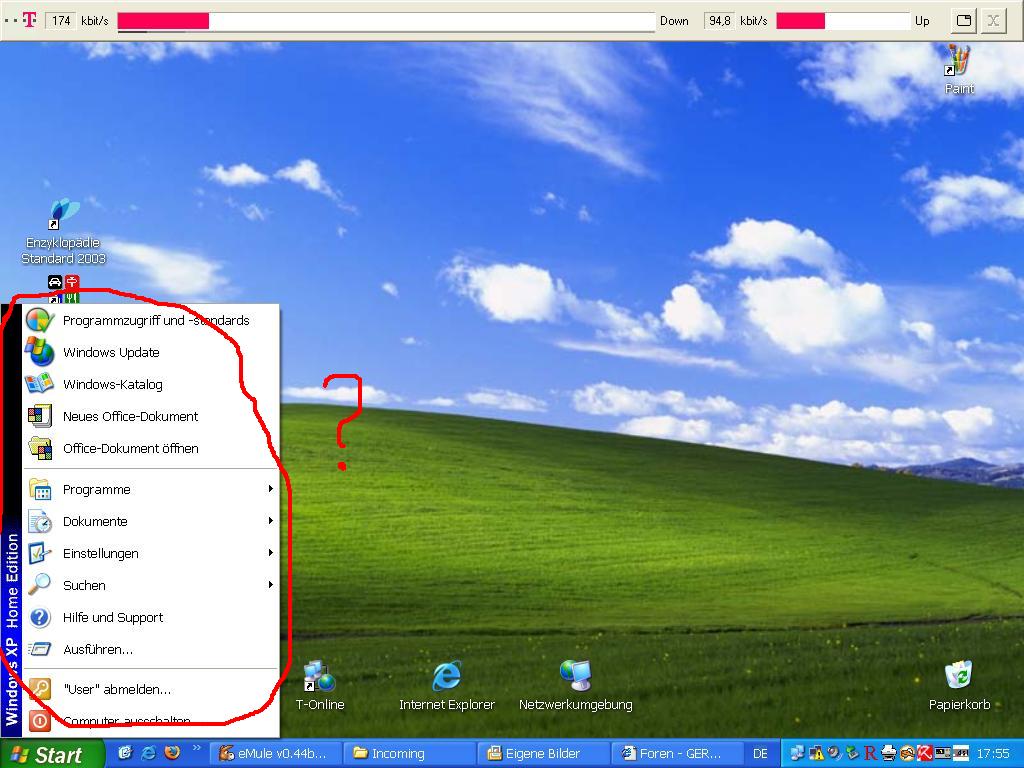Click the 17:55 taskbar clock
The image size is (1024, 768).
click(x=993, y=754)
